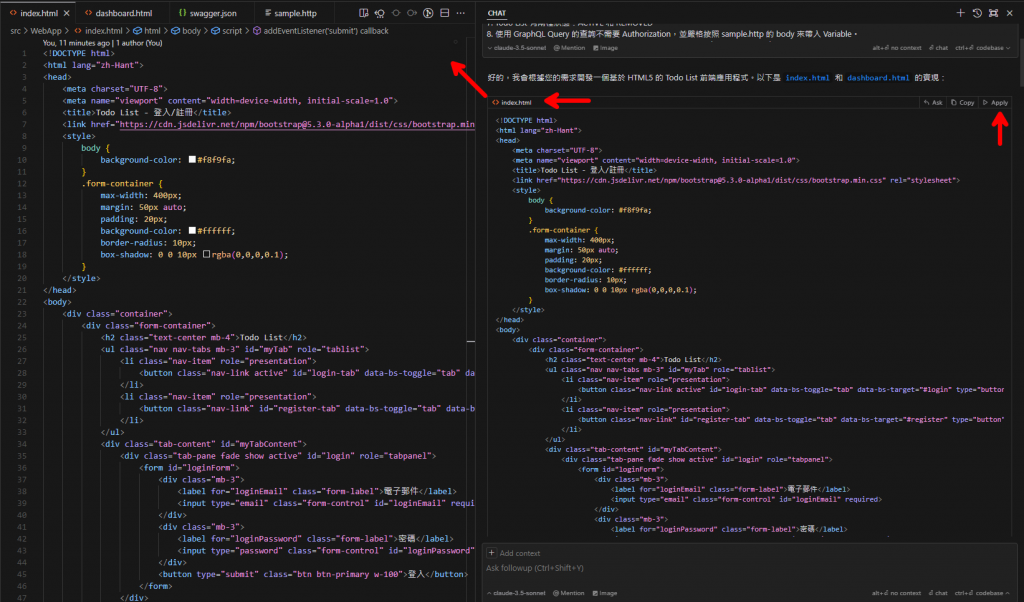Click Mention in the previous message box
Image resolution: width=1024 pixels, height=602 pixels.
pos(569,48)
